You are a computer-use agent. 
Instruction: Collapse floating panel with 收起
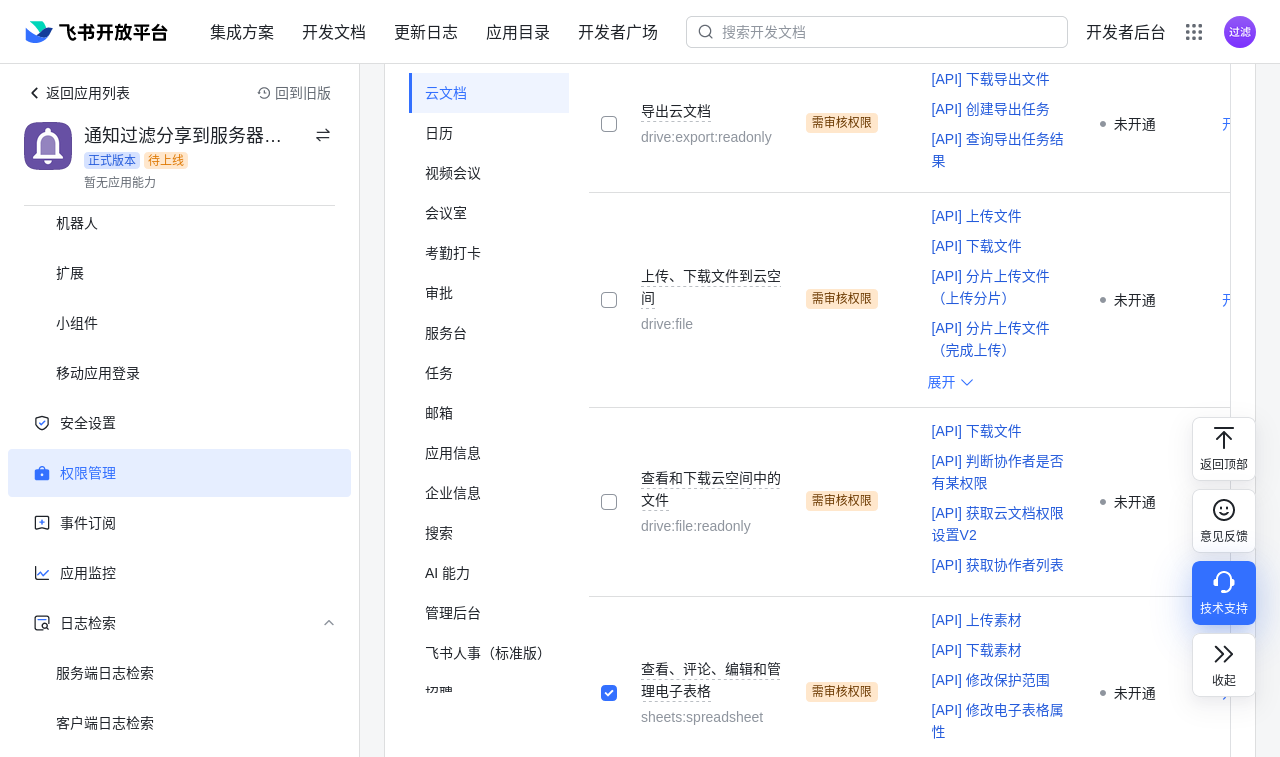1224,665
